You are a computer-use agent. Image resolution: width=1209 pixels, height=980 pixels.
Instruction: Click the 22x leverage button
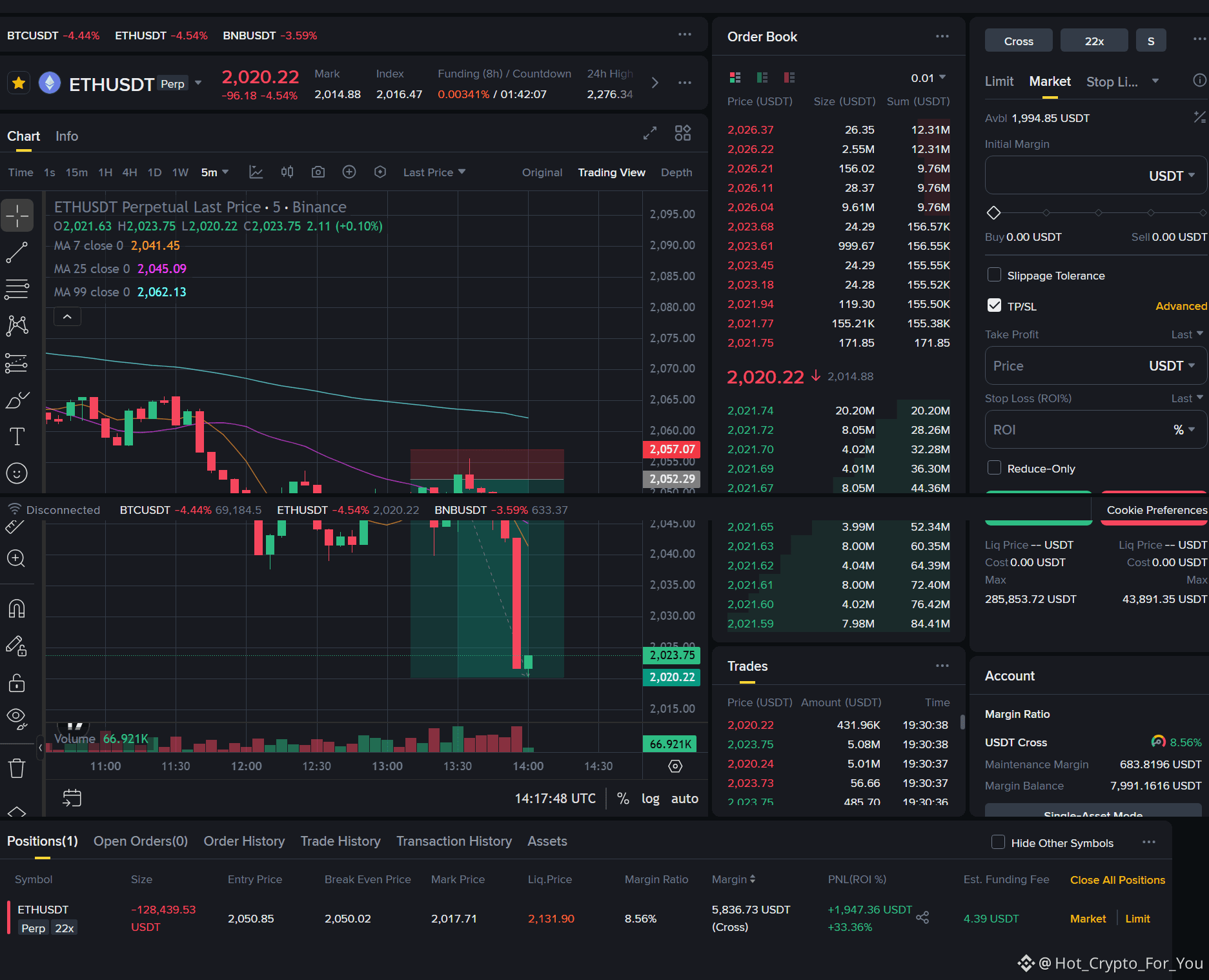(1094, 41)
